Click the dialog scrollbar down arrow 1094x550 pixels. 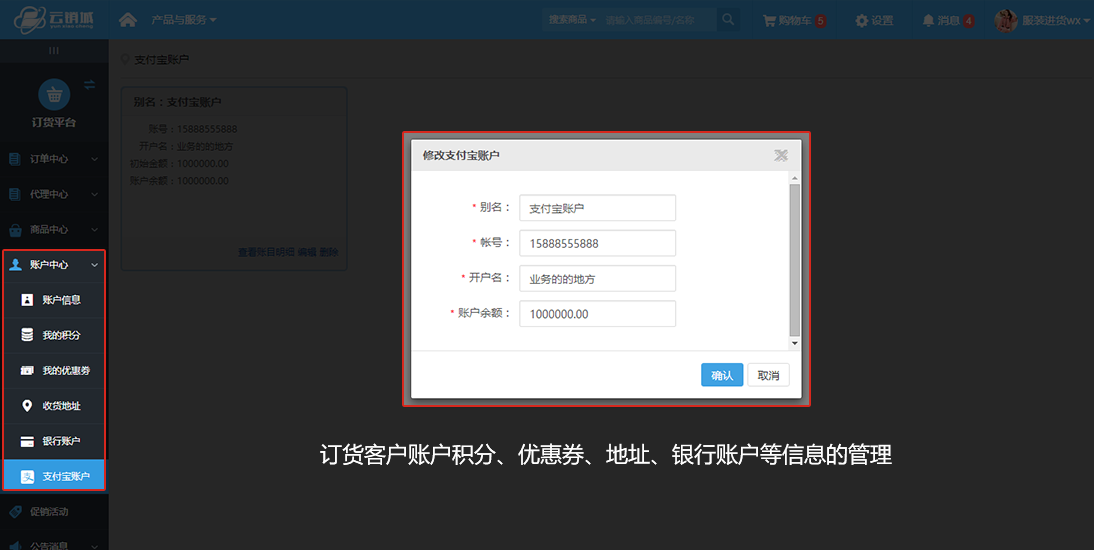tap(795, 343)
